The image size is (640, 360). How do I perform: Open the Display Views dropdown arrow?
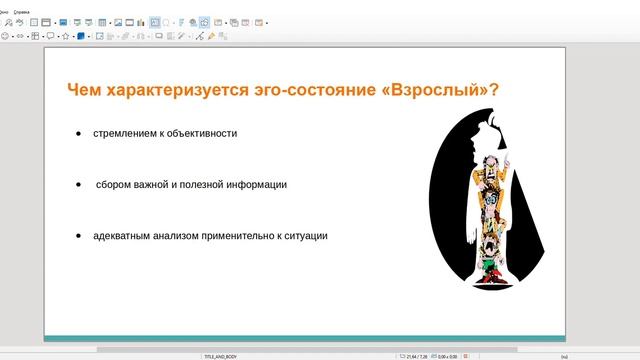[x=55, y=23]
